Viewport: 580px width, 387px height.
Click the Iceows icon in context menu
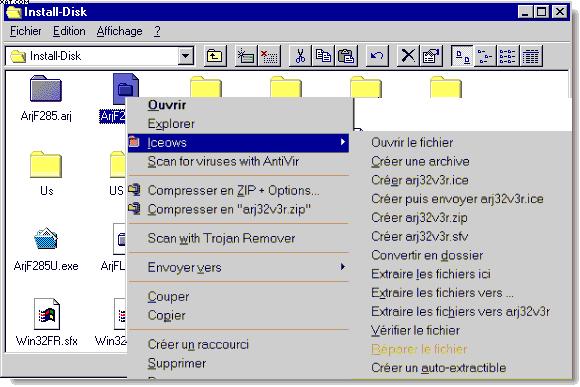point(134,142)
